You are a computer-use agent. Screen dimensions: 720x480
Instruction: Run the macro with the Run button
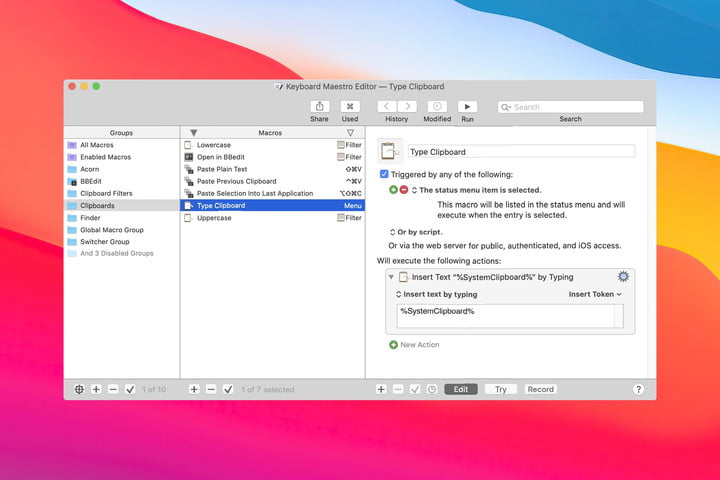(467, 106)
